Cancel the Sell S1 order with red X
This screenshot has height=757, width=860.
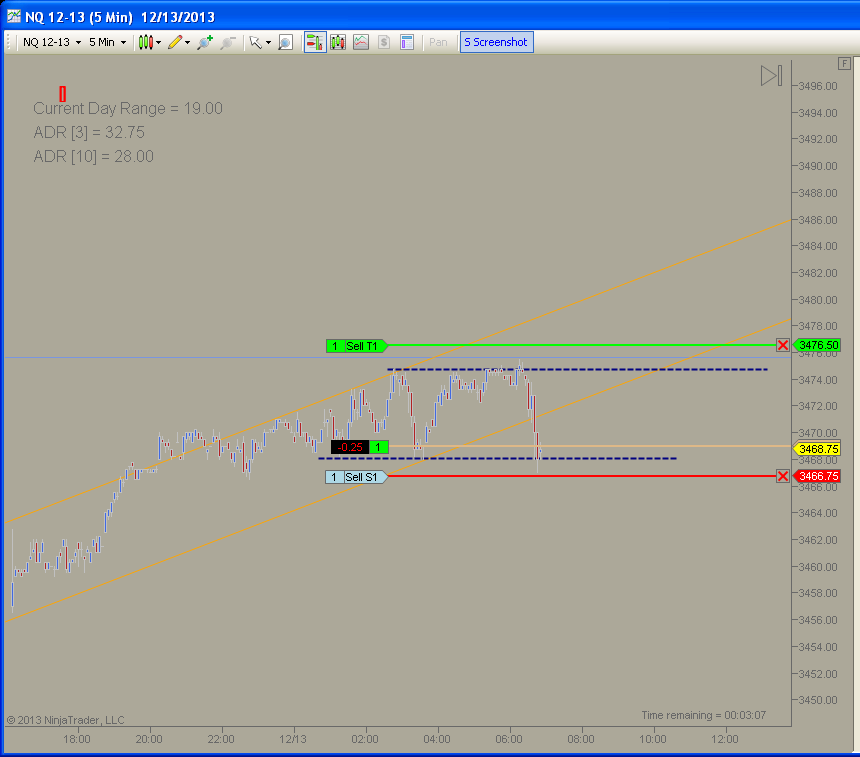[783, 476]
